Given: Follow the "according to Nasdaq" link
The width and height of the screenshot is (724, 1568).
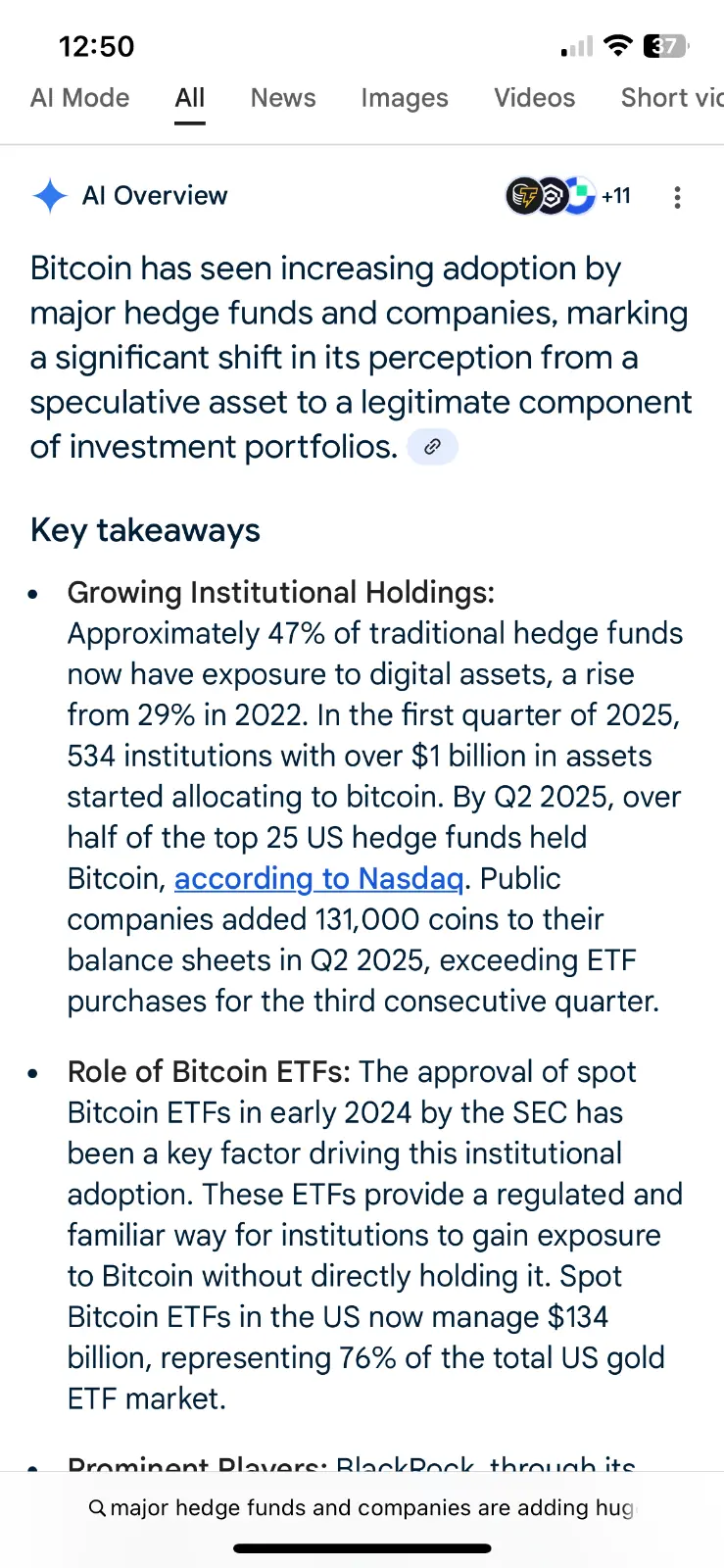Looking at the screenshot, I should (319, 878).
